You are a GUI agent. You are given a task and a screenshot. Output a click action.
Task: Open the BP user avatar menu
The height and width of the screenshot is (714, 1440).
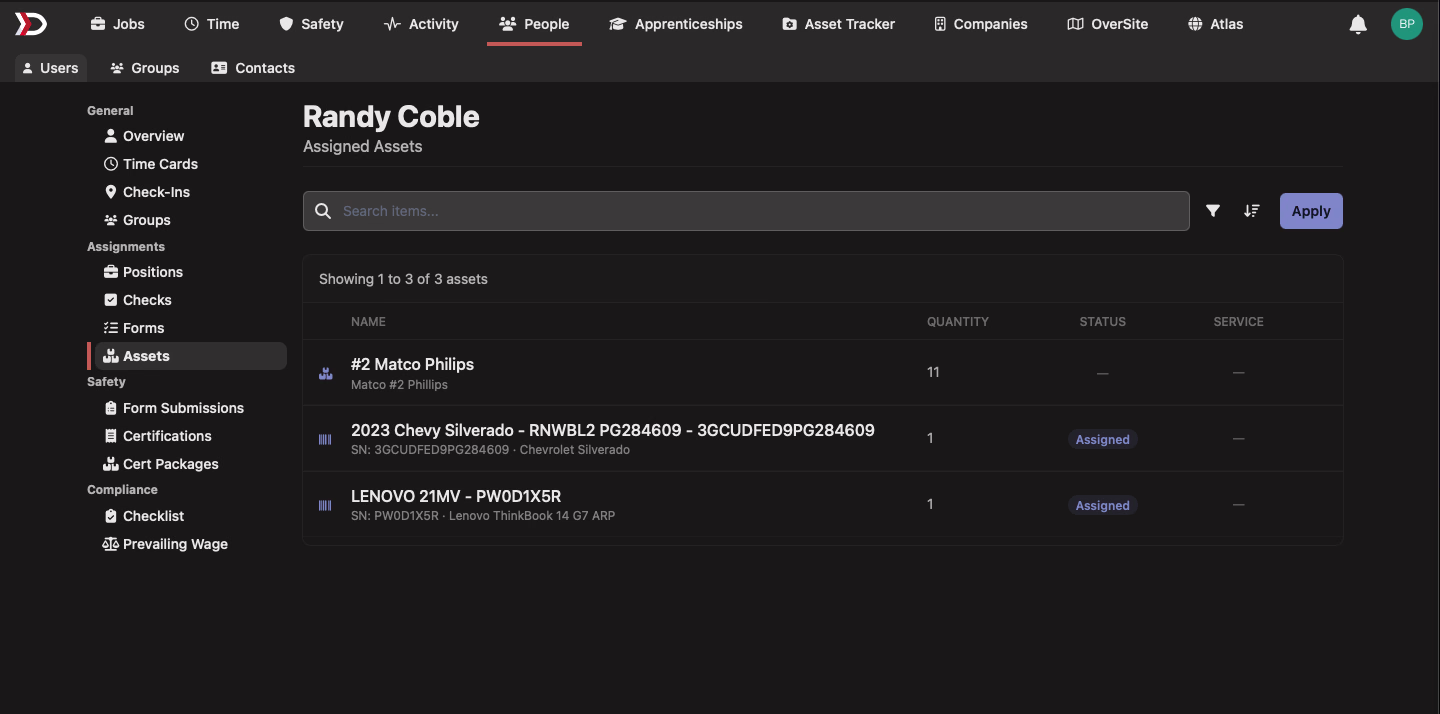(x=1406, y=24)
